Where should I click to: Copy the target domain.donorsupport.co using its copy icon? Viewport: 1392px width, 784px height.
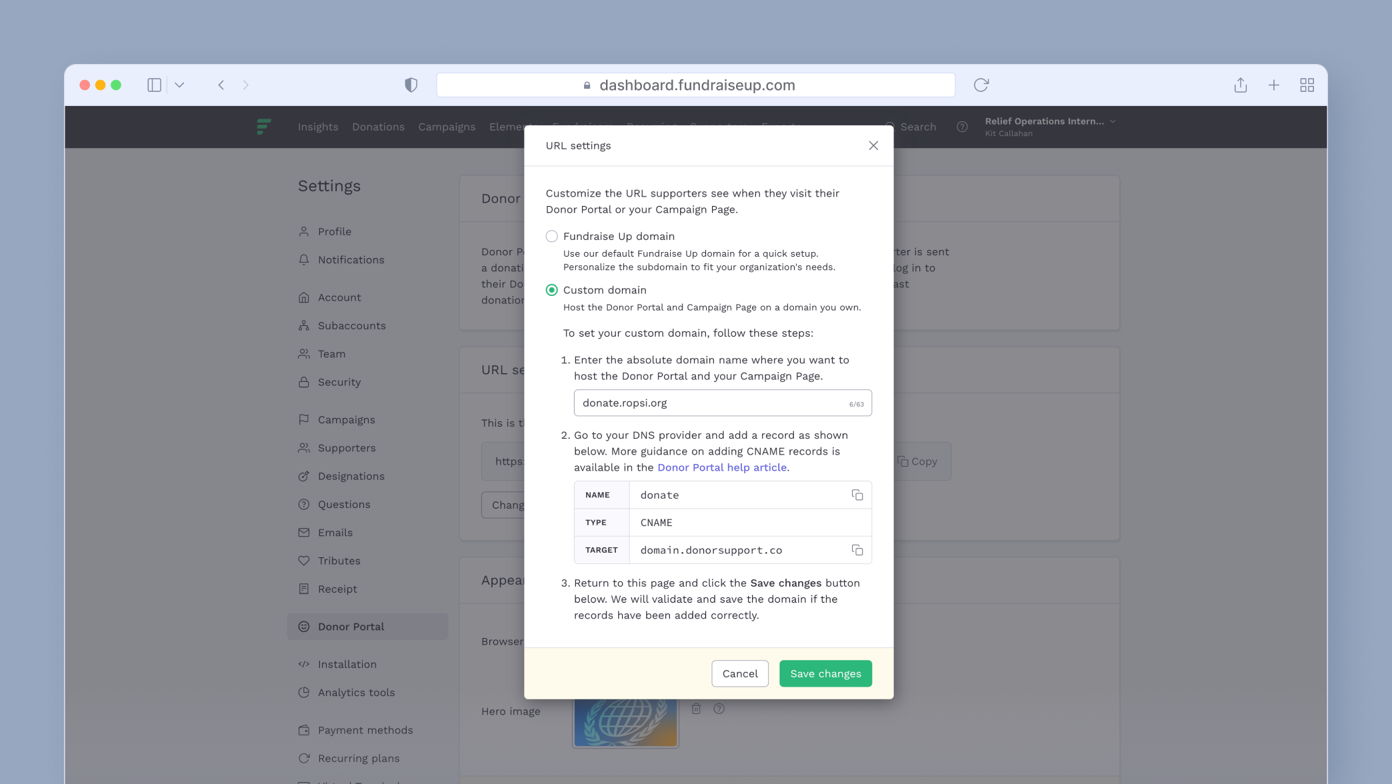(857, 549)
